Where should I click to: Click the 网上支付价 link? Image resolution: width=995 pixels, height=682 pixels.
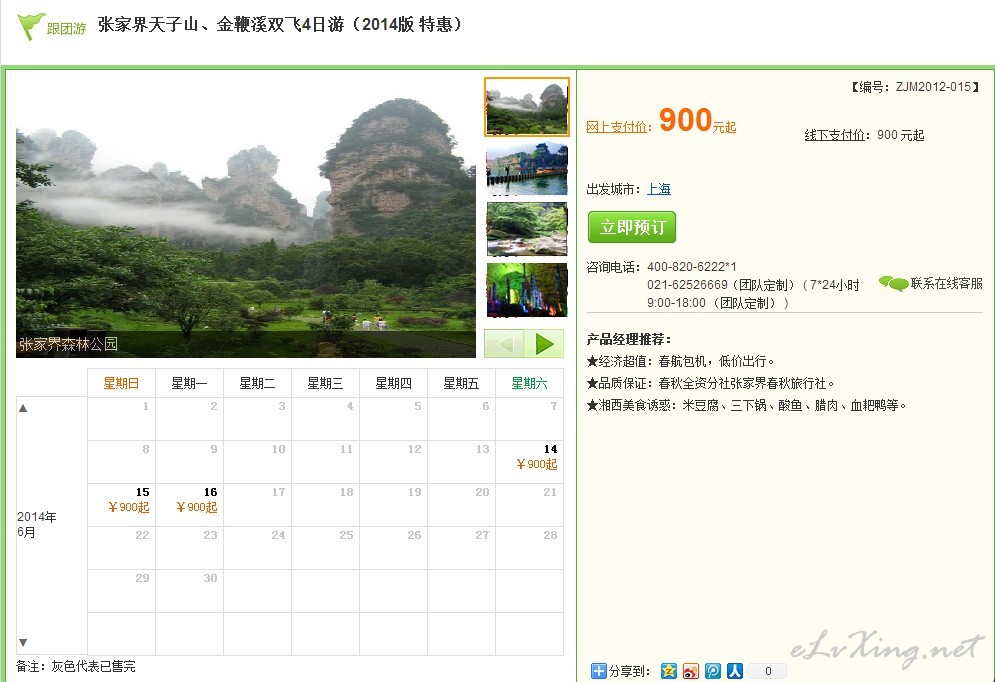point(616,127)
